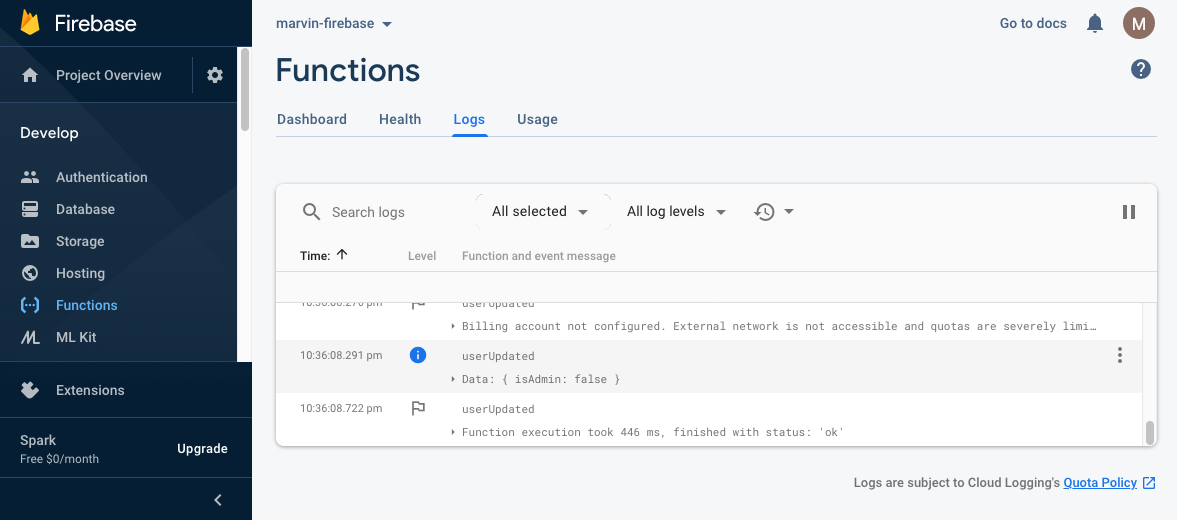Click the log list scrollbar thumb
The width and height of the screenshot is (1177, 520).
pos(1150,432)
